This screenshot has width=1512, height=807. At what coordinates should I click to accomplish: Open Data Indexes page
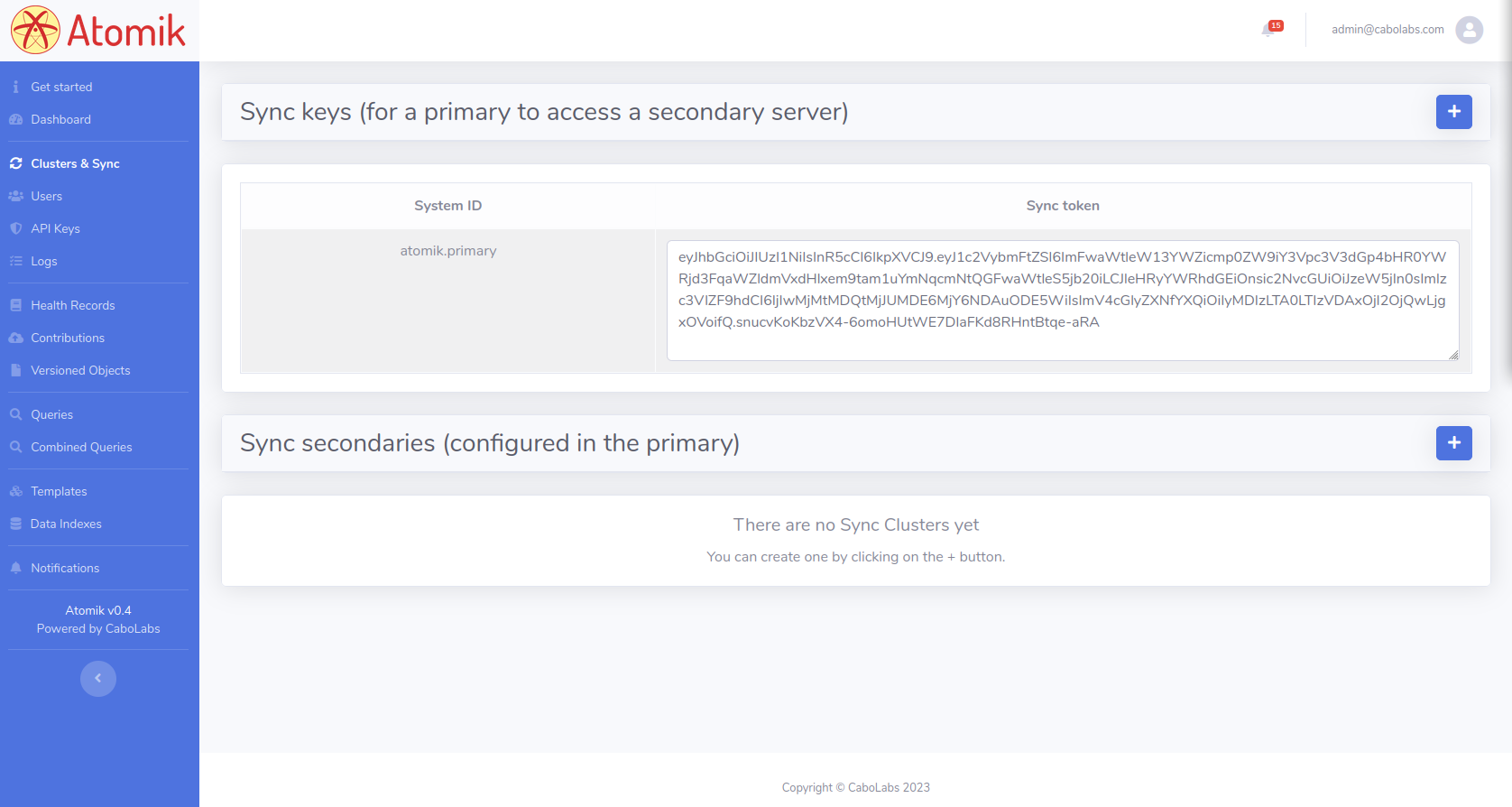[66, 524]
